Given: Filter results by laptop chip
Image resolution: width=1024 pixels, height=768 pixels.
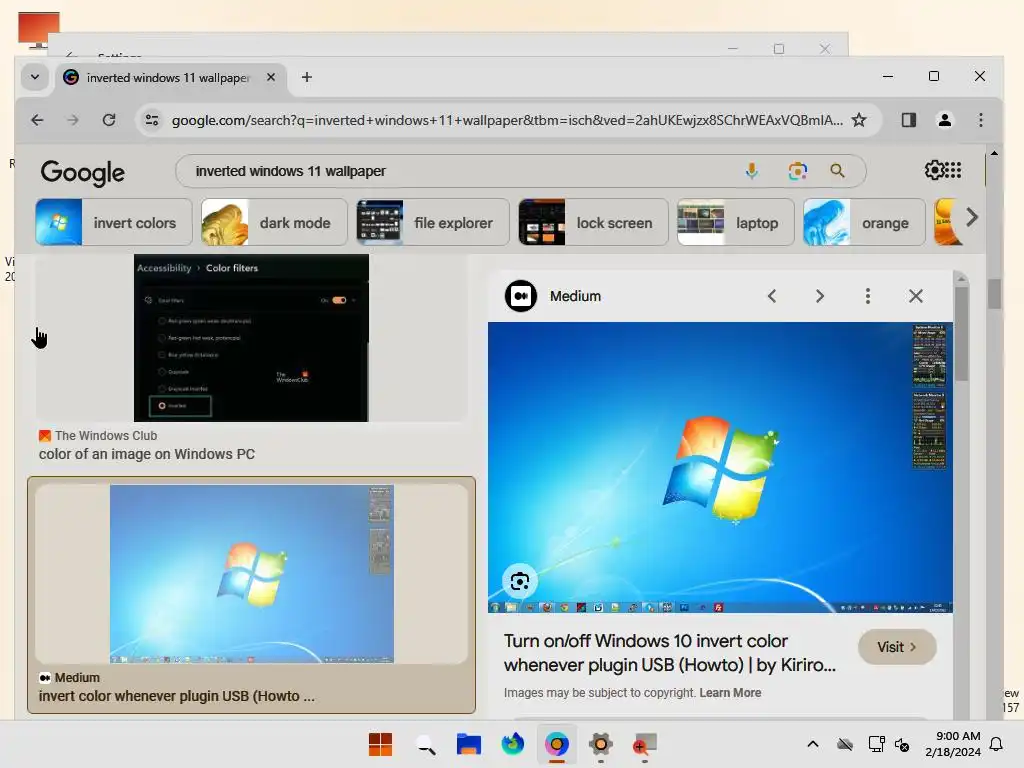Looking at the screenshot, I should (735, 223).
